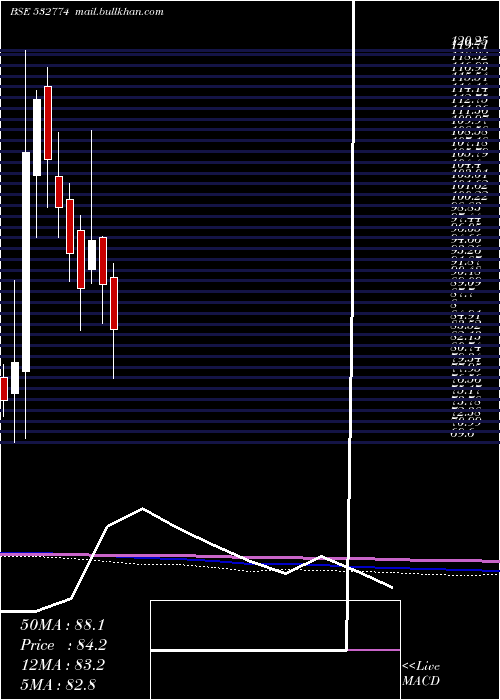500x700 pixels.
Task: Click the '<<Live MACD' label
Action: [x=421, y=674]
